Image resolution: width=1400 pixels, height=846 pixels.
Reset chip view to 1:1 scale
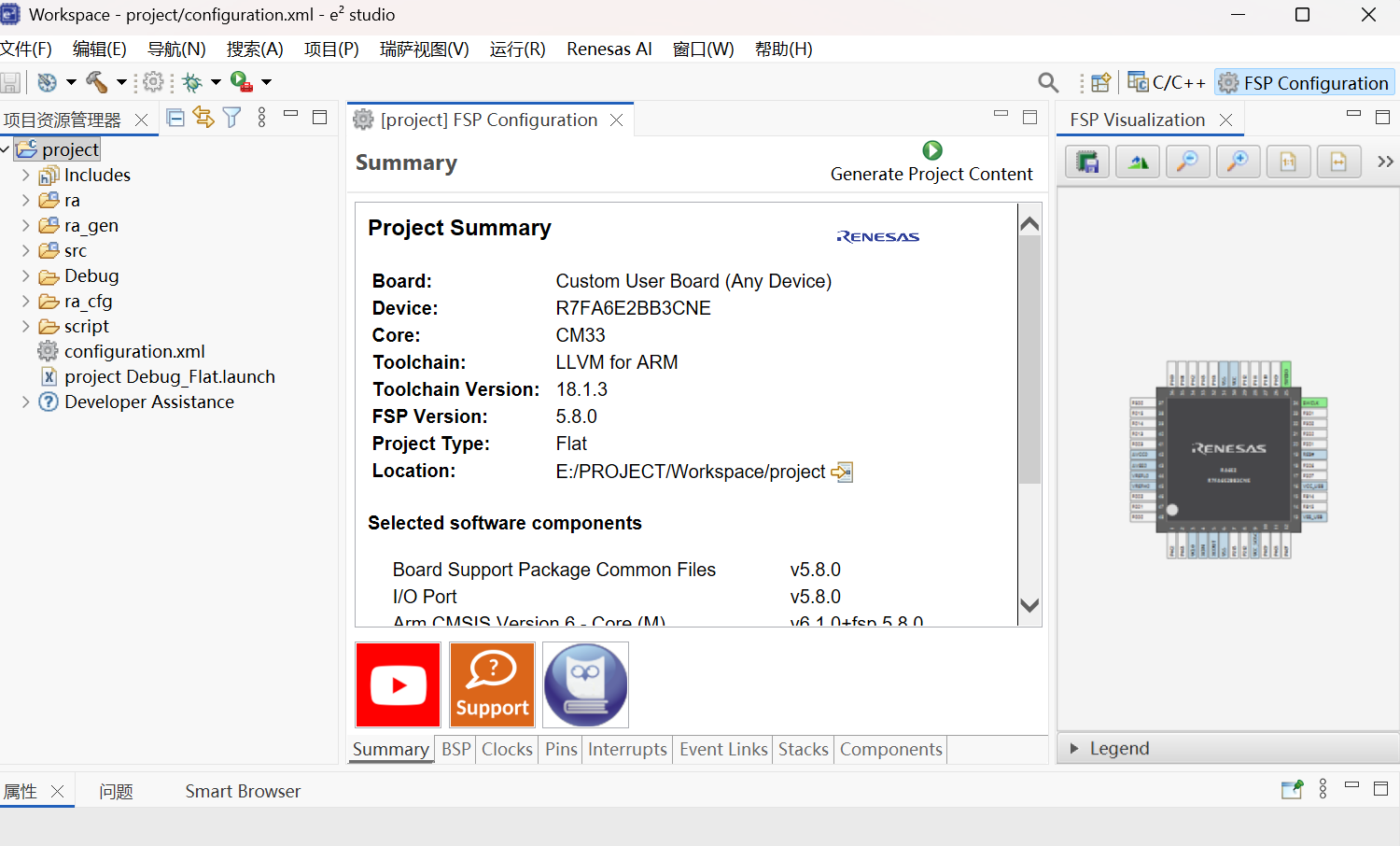click(1289, 162)
